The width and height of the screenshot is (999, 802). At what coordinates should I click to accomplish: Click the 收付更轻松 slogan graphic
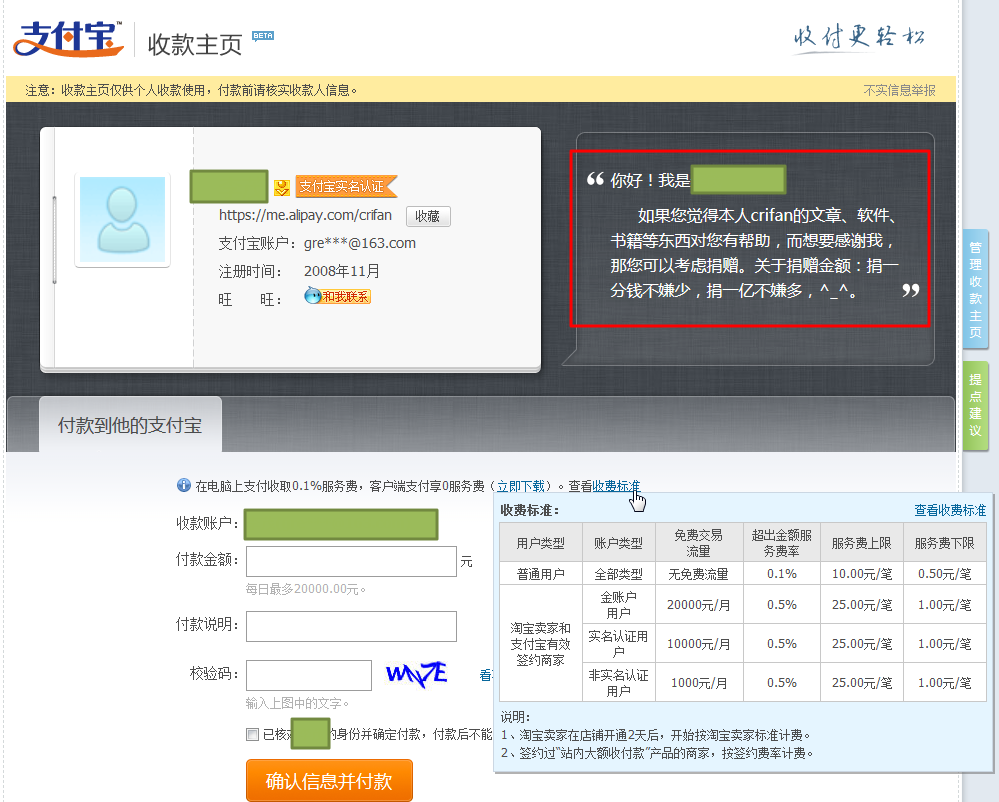click(x=859, y=37)
